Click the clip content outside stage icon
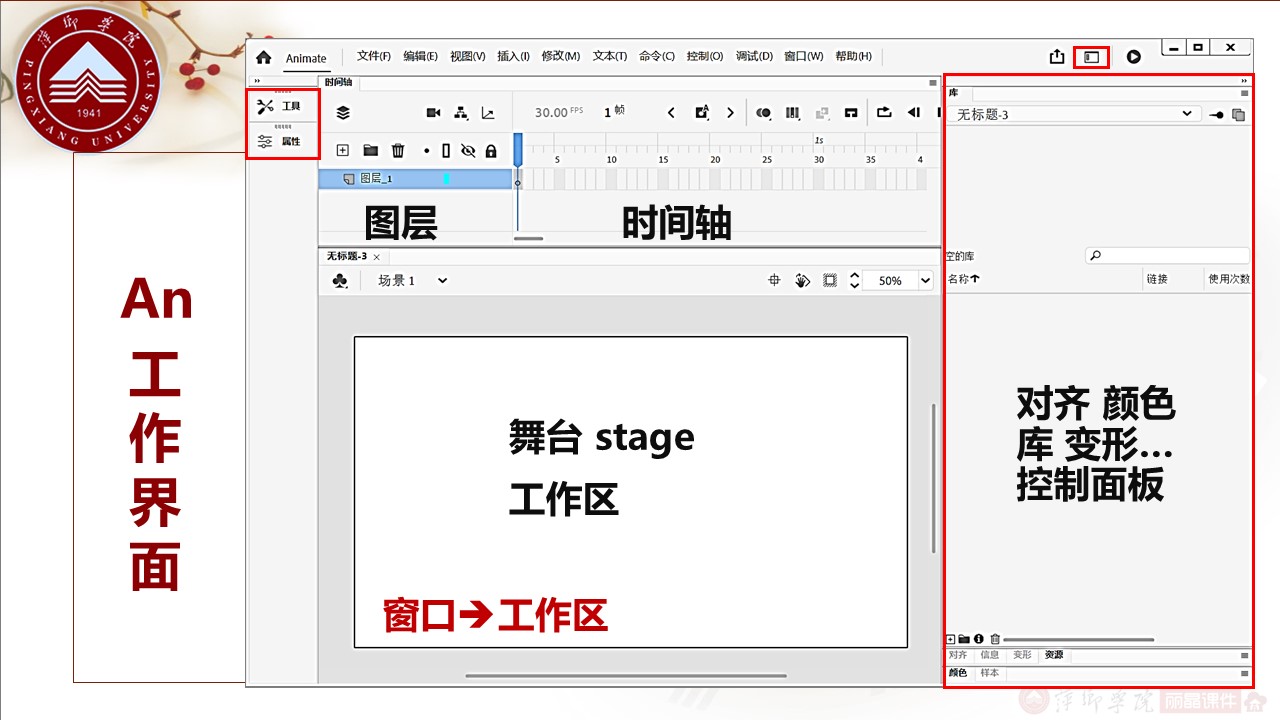 coord(830,281)
